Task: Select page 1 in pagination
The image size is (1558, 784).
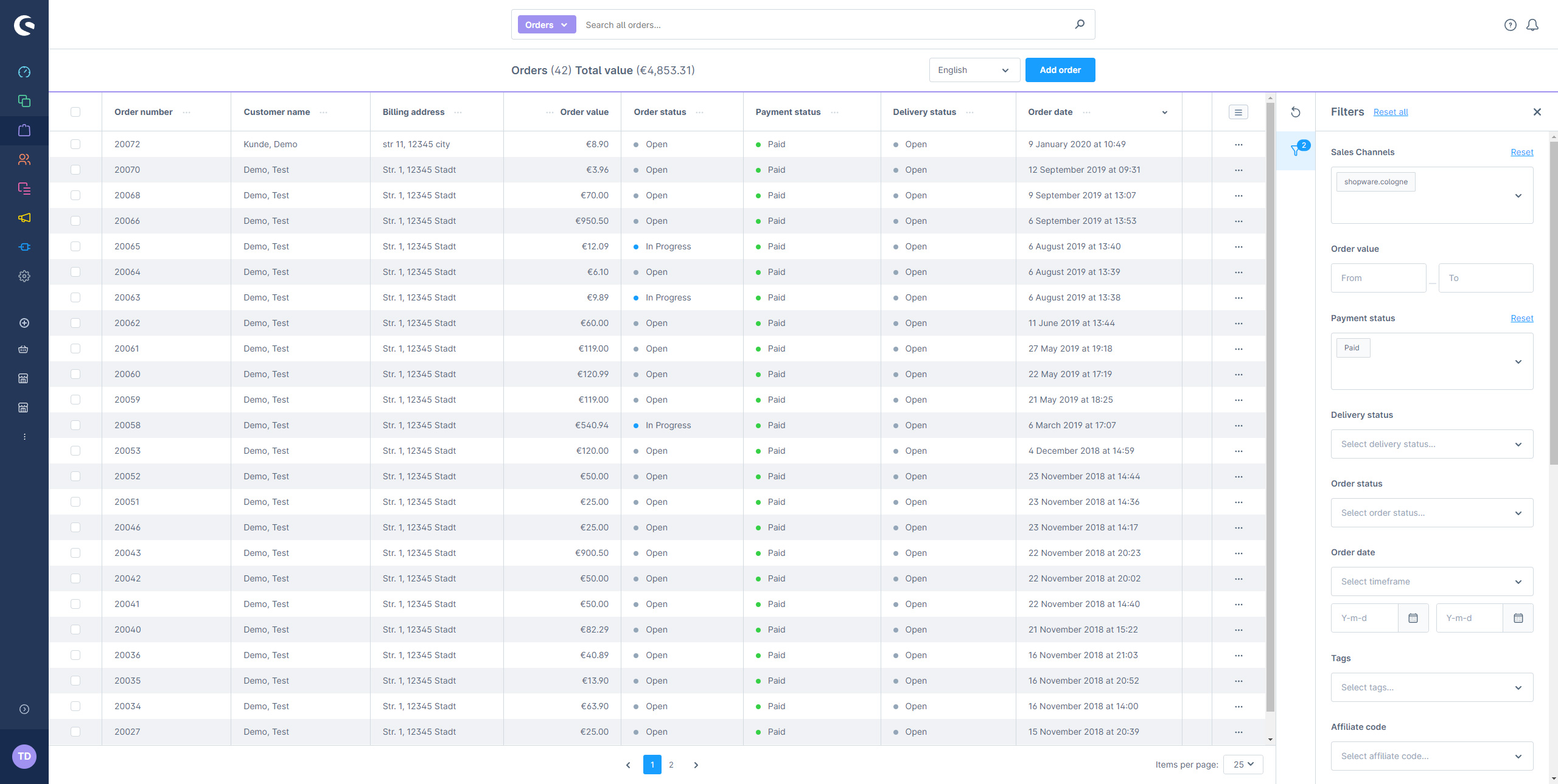Action: point(652,765)
